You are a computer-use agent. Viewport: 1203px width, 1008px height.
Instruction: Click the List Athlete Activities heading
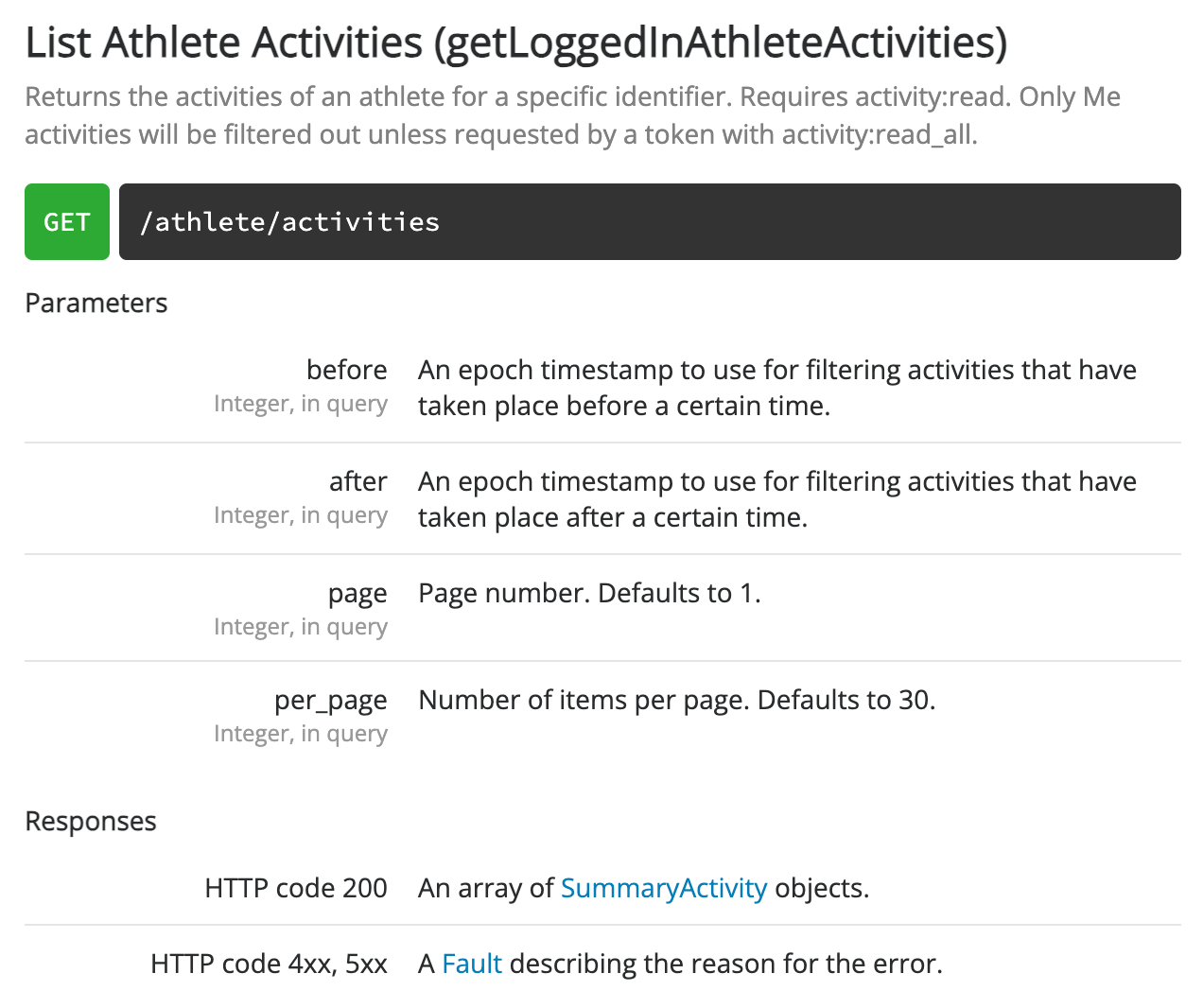coord(515,43)
